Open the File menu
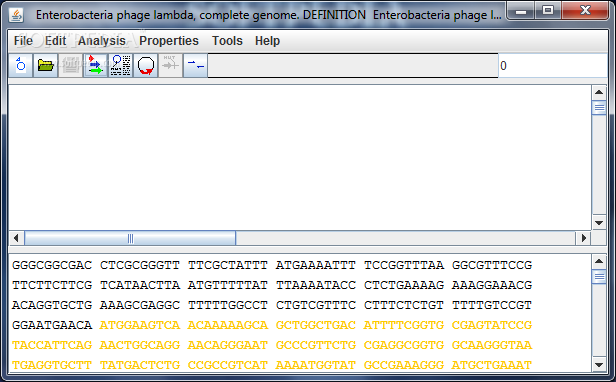 pos(23,40)
